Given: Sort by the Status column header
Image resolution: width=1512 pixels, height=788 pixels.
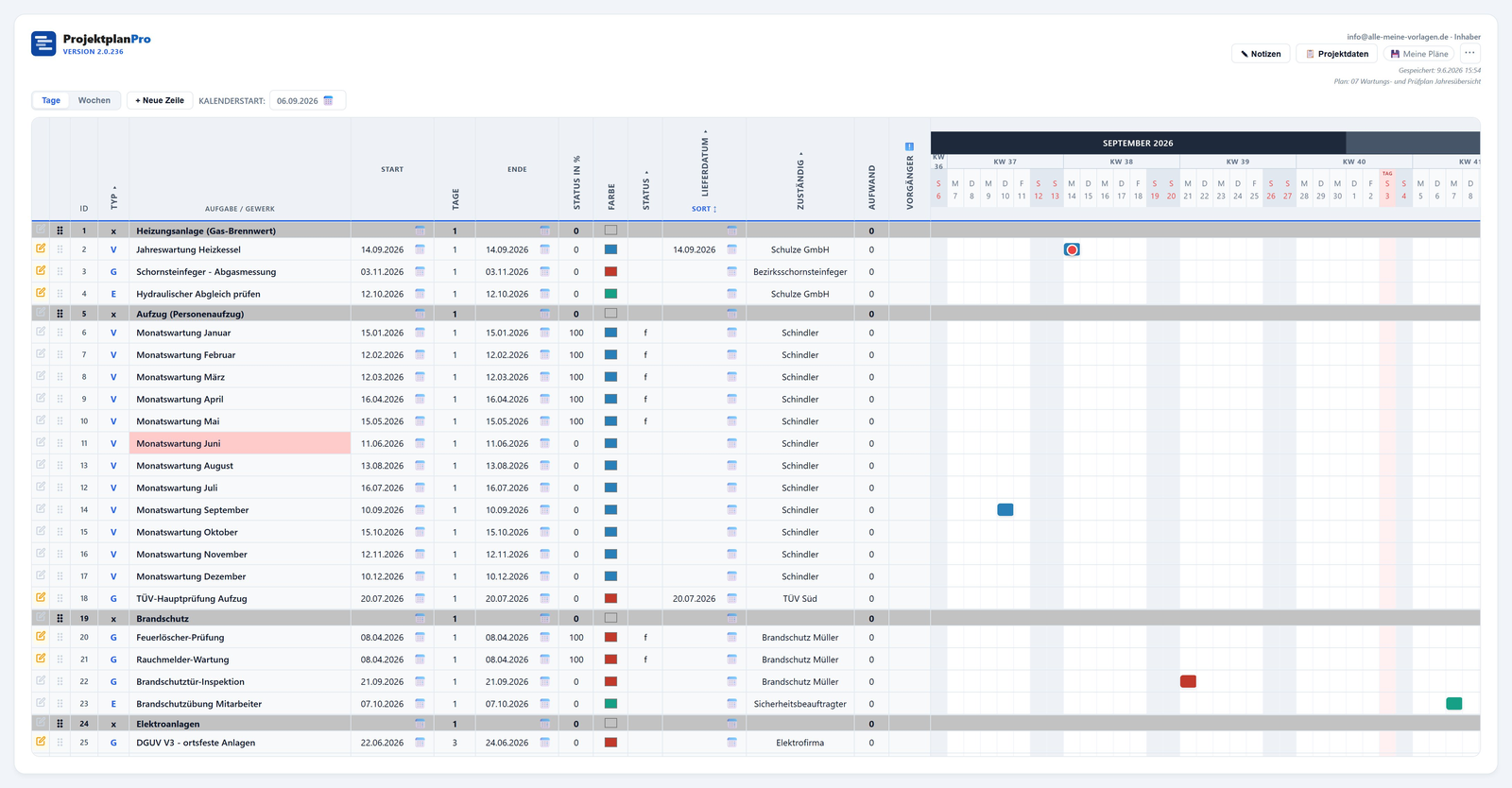Looking at the screenshot, I should tap(646, 191).
